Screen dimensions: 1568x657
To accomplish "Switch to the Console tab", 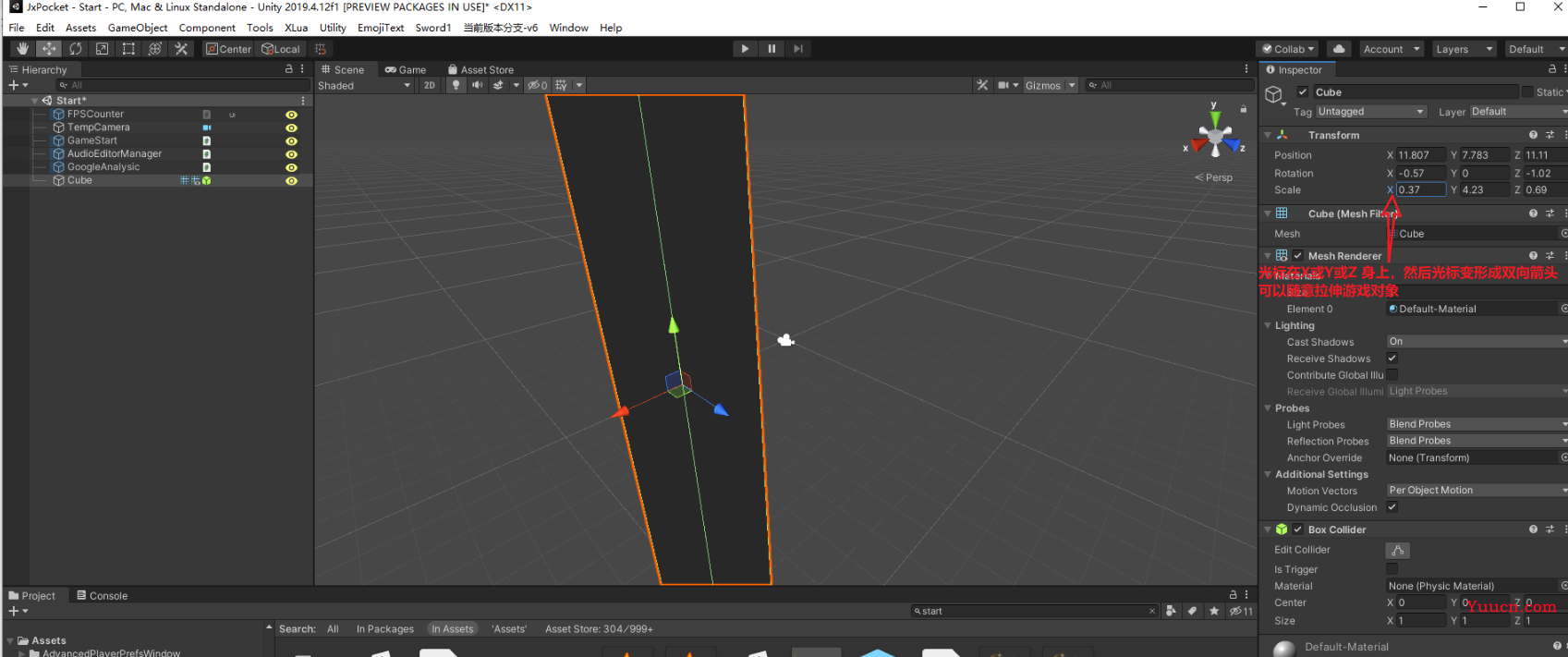I will [103, 596].
